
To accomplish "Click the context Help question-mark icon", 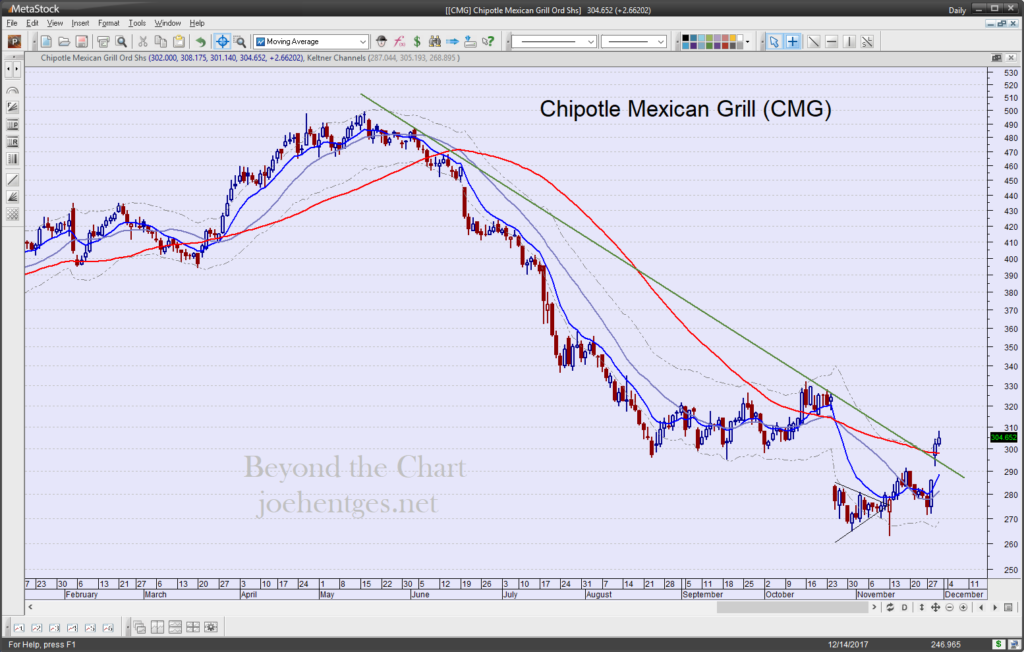I will (x=488, y=42).
